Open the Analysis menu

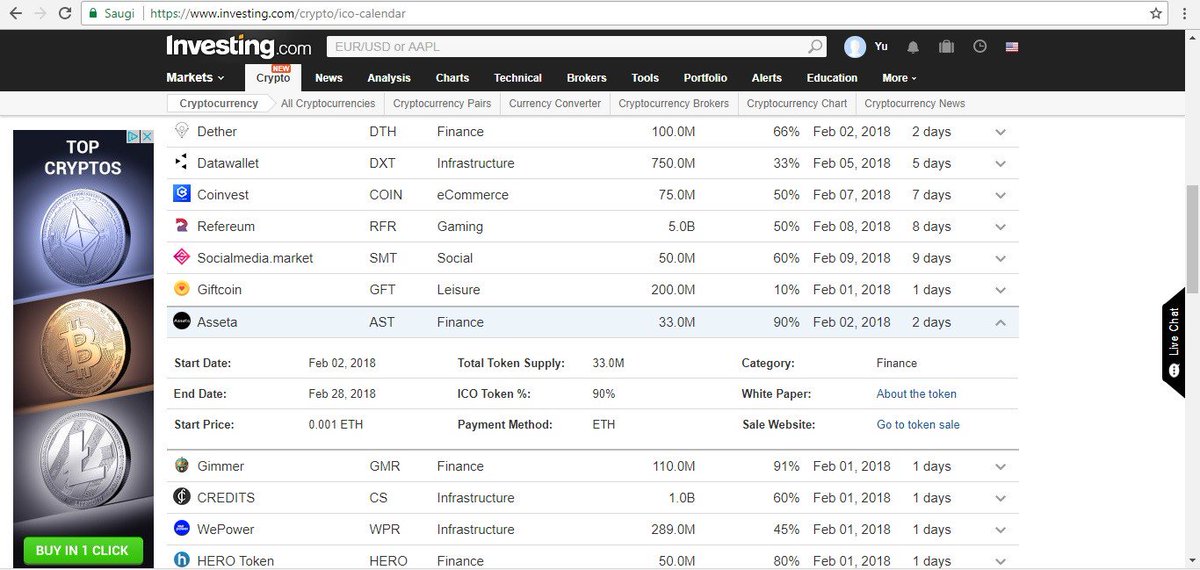[x=389, y=78]
